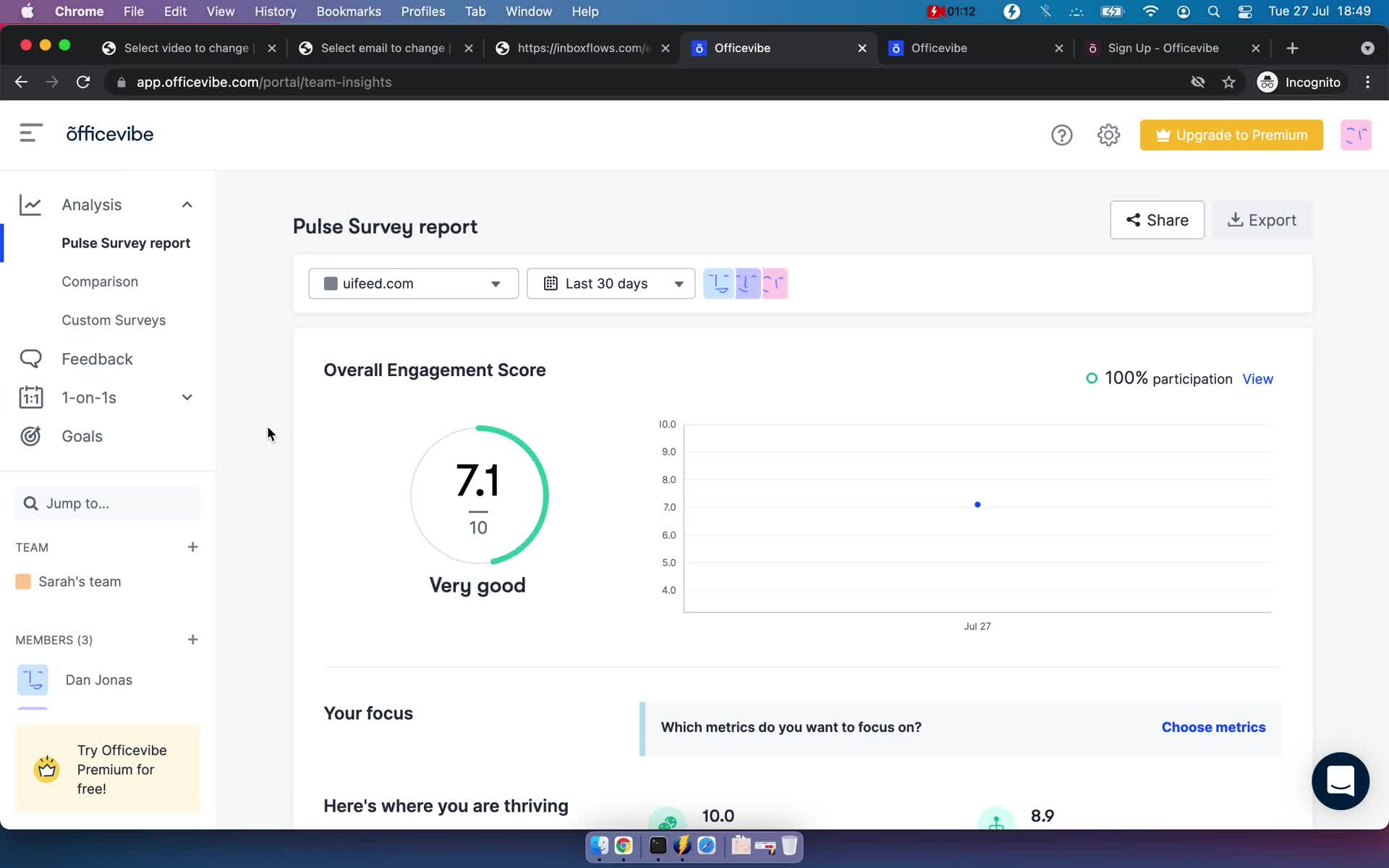Click the pink member avatar in the filter bar
This screenshot has height=868, width=1389.
click(x=774, y=284)
